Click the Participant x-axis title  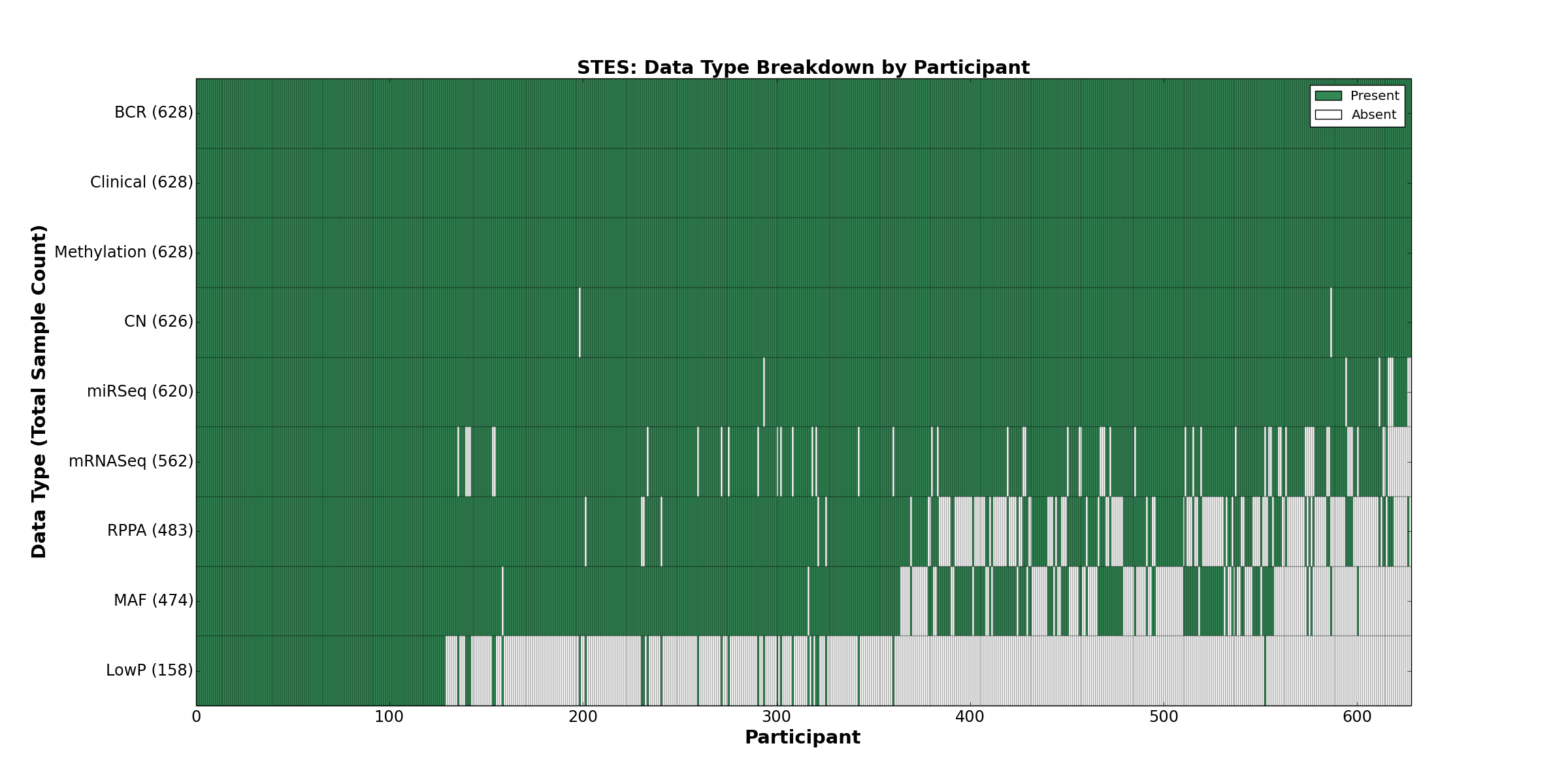click(802, 738)
